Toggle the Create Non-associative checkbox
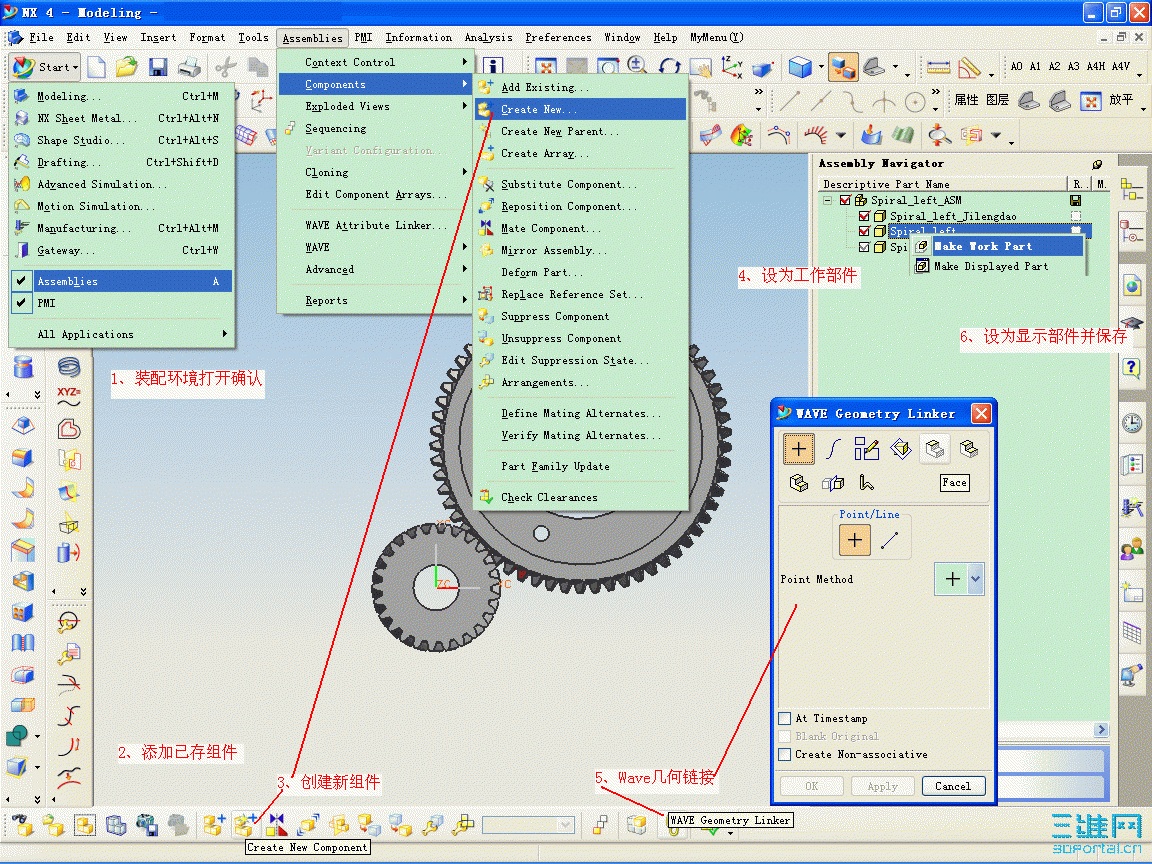1152x864 pixels. pos(784,755)
